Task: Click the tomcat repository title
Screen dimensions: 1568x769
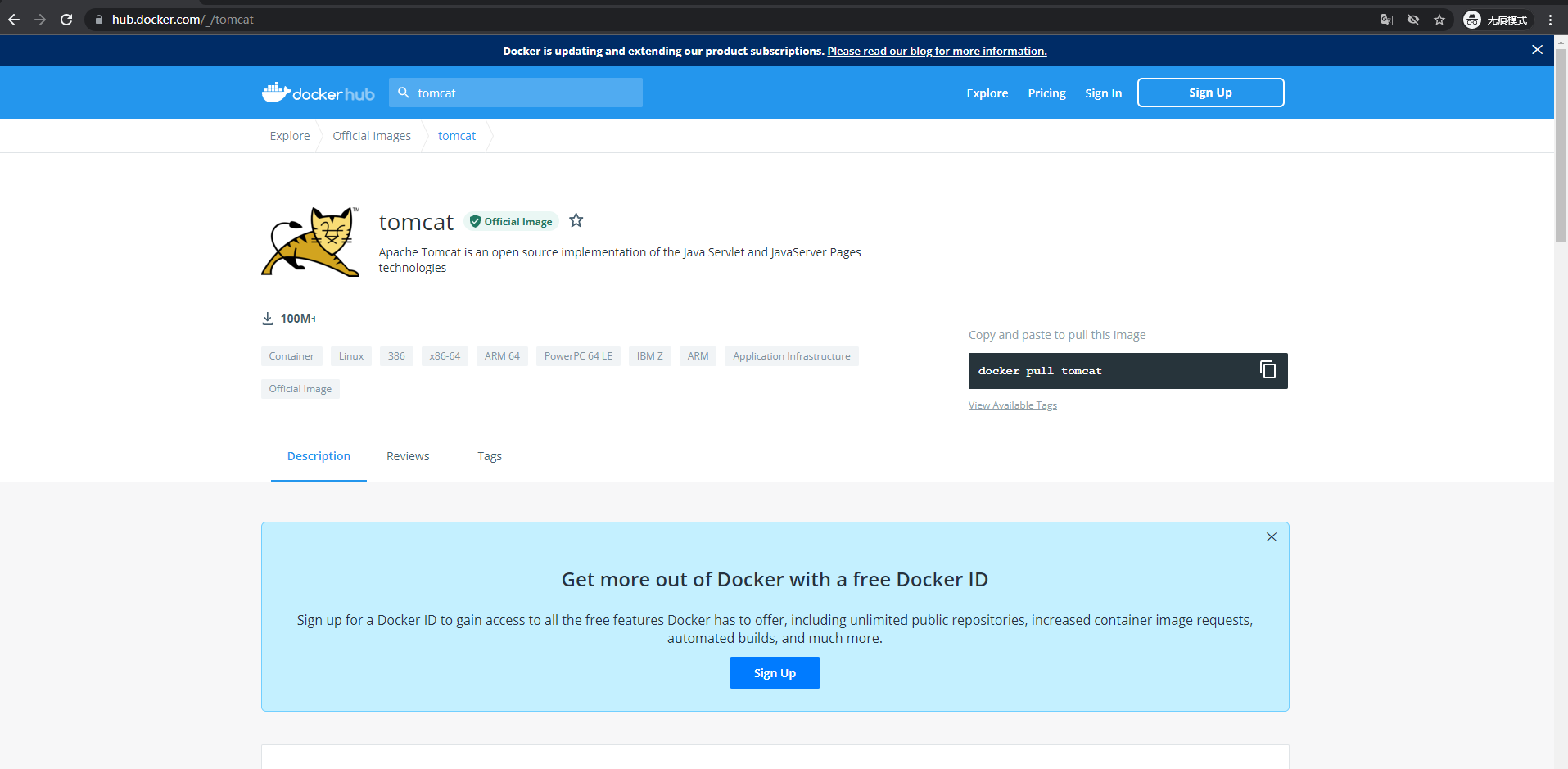Action: click(416, 222)
